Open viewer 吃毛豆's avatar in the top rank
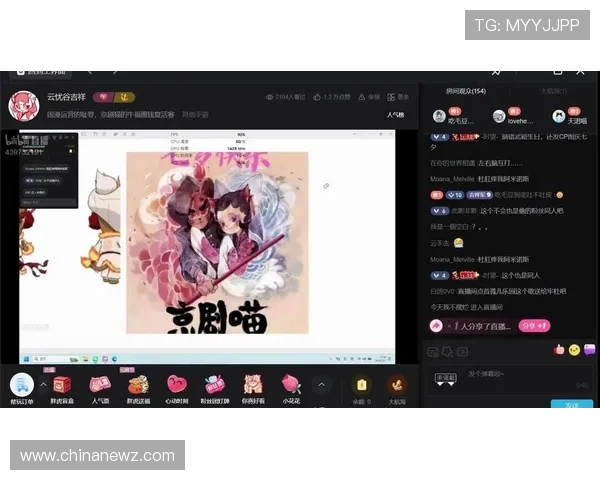This screenshot has height=480, width=600. (x=439, y=116)
